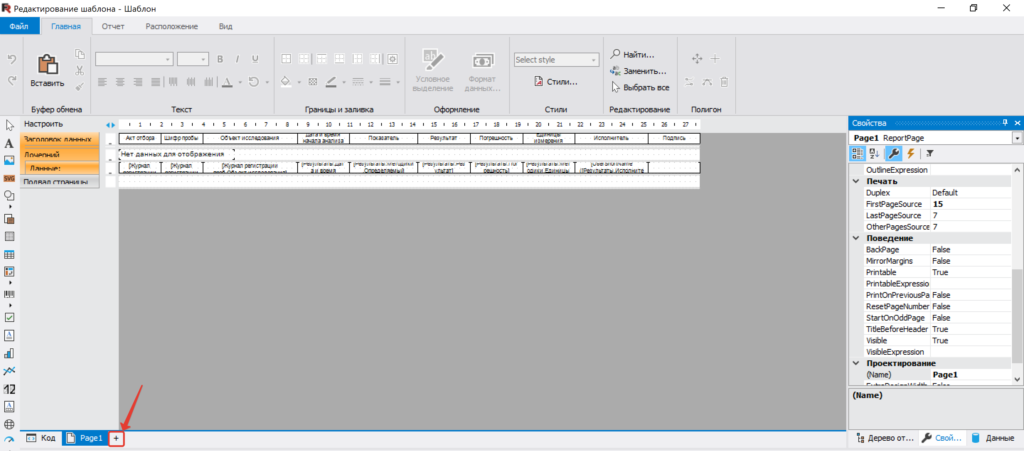Click the Paste (Вставить) icon

(47, 64)
